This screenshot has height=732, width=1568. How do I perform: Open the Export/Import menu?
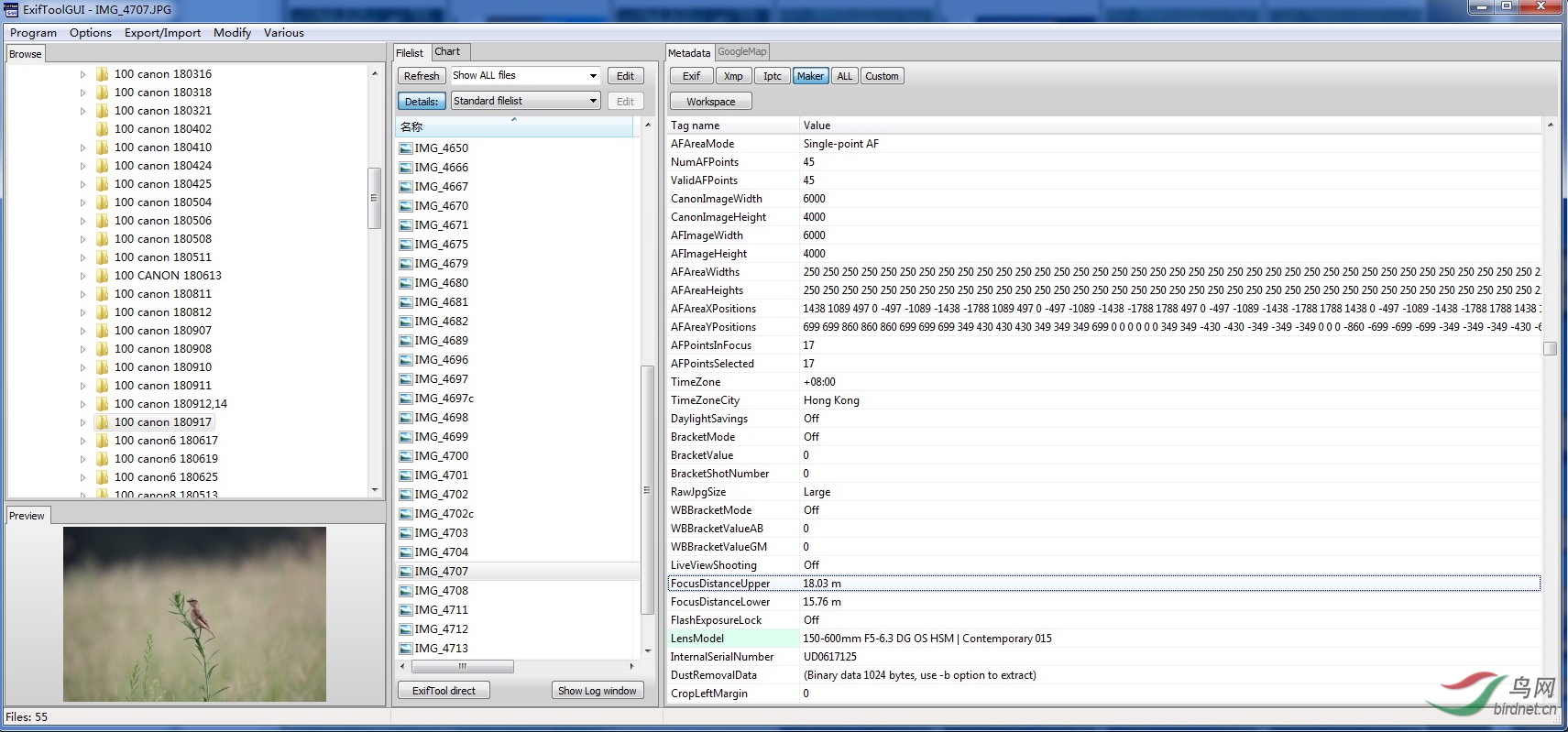(162, 33)
